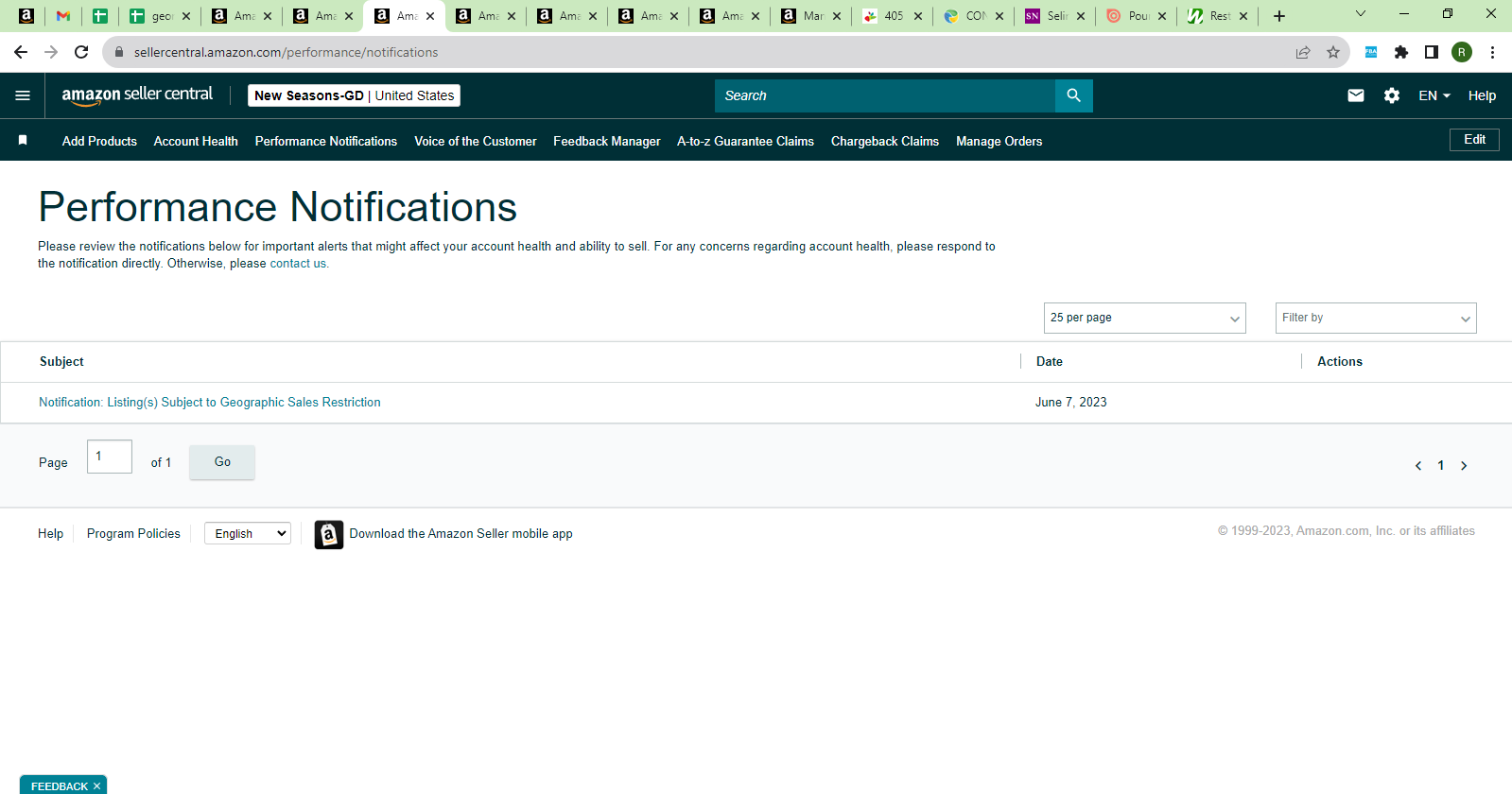Select page 1 in the pagination
1512x794 pixels.
coord(1441,465)
